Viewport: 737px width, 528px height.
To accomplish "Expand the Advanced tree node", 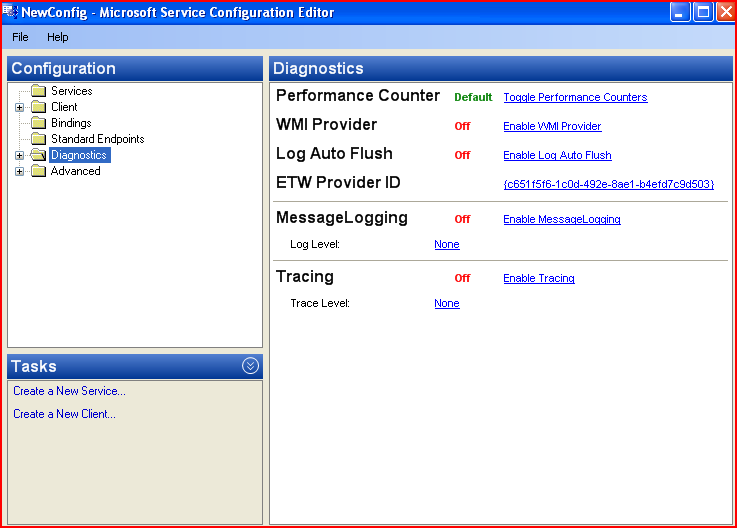I will [x=19, y=171].
